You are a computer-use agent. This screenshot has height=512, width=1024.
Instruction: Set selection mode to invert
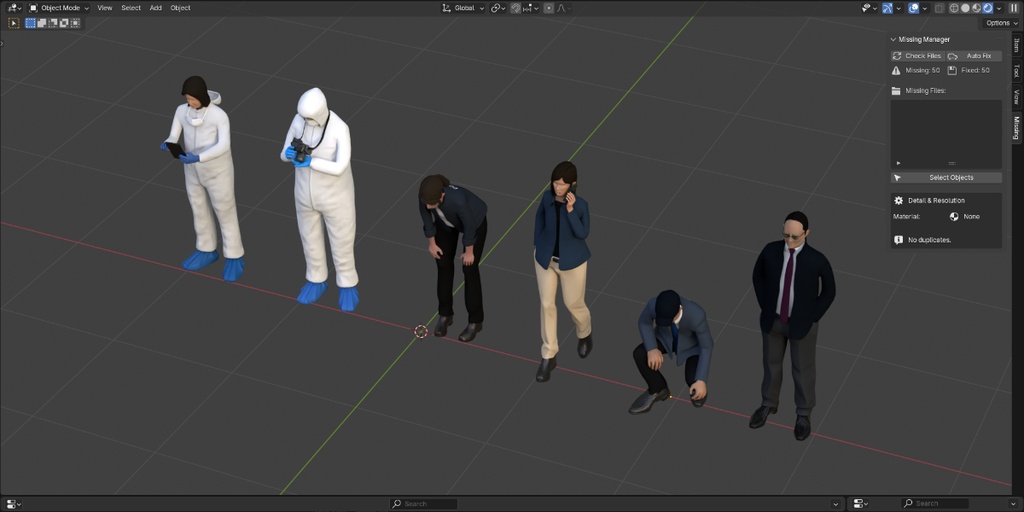(x=64, y=23)
